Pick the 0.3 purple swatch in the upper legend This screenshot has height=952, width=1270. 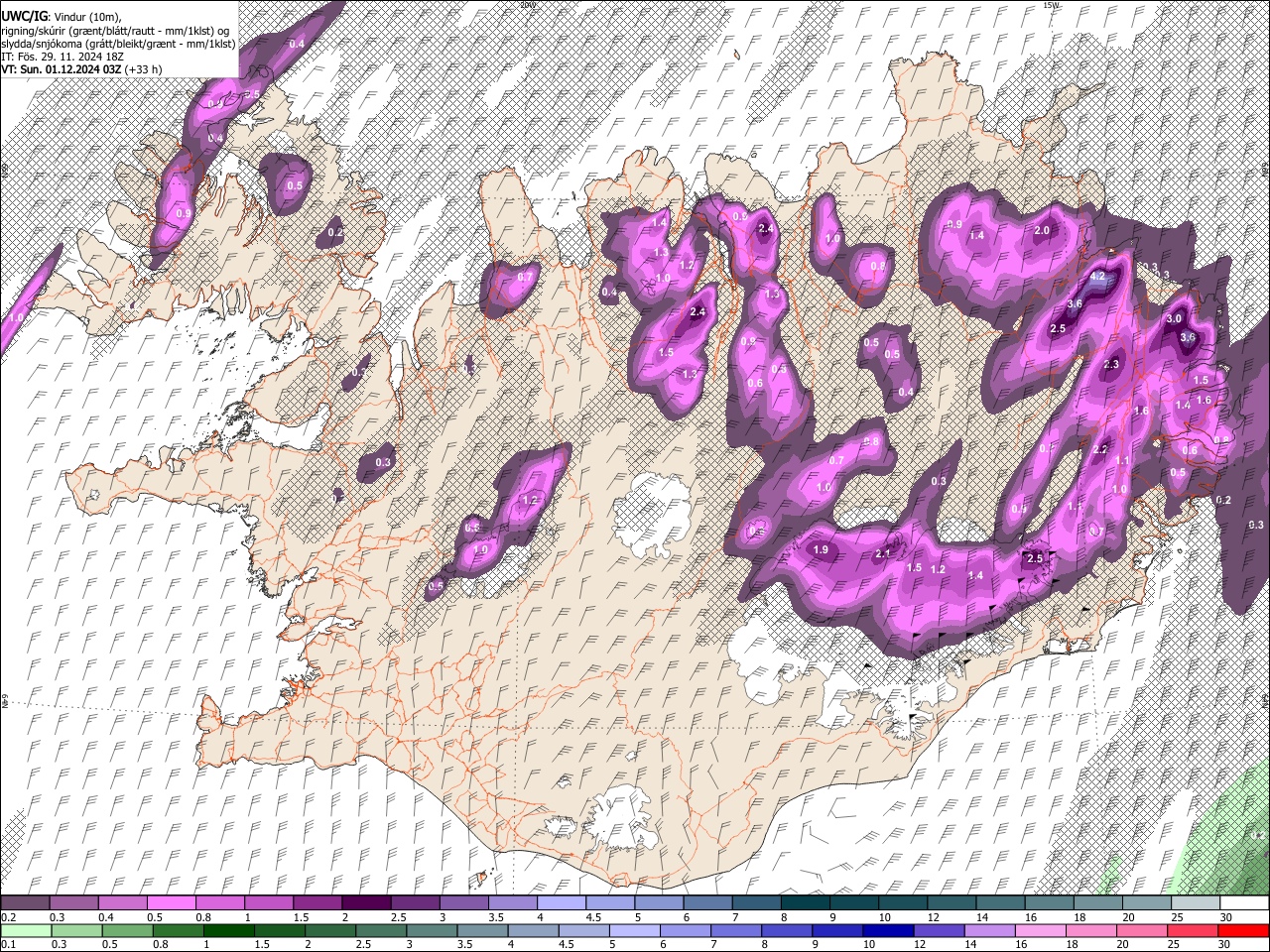(73, 903)
